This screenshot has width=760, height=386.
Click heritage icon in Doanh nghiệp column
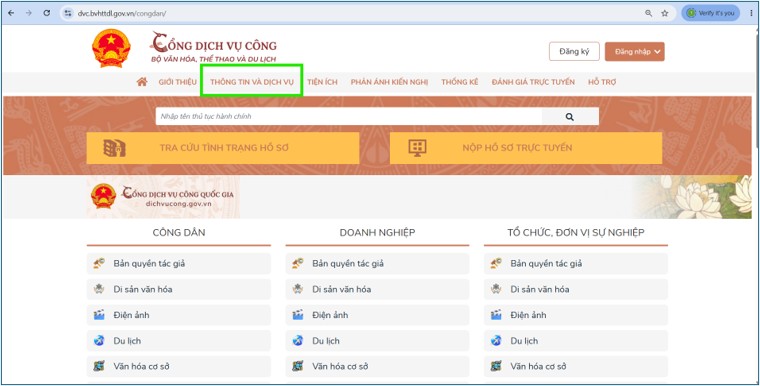point(298,289)
